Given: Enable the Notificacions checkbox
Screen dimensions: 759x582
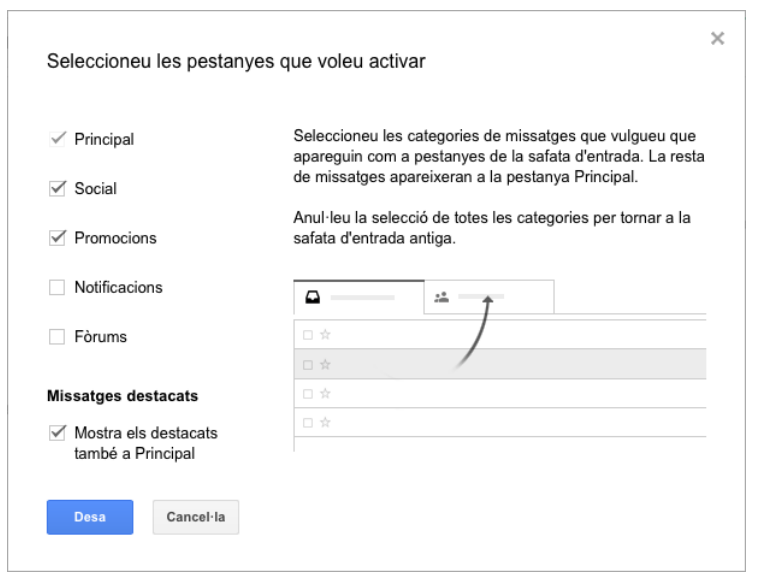Looking at the screenshot, I should [57, 287].
